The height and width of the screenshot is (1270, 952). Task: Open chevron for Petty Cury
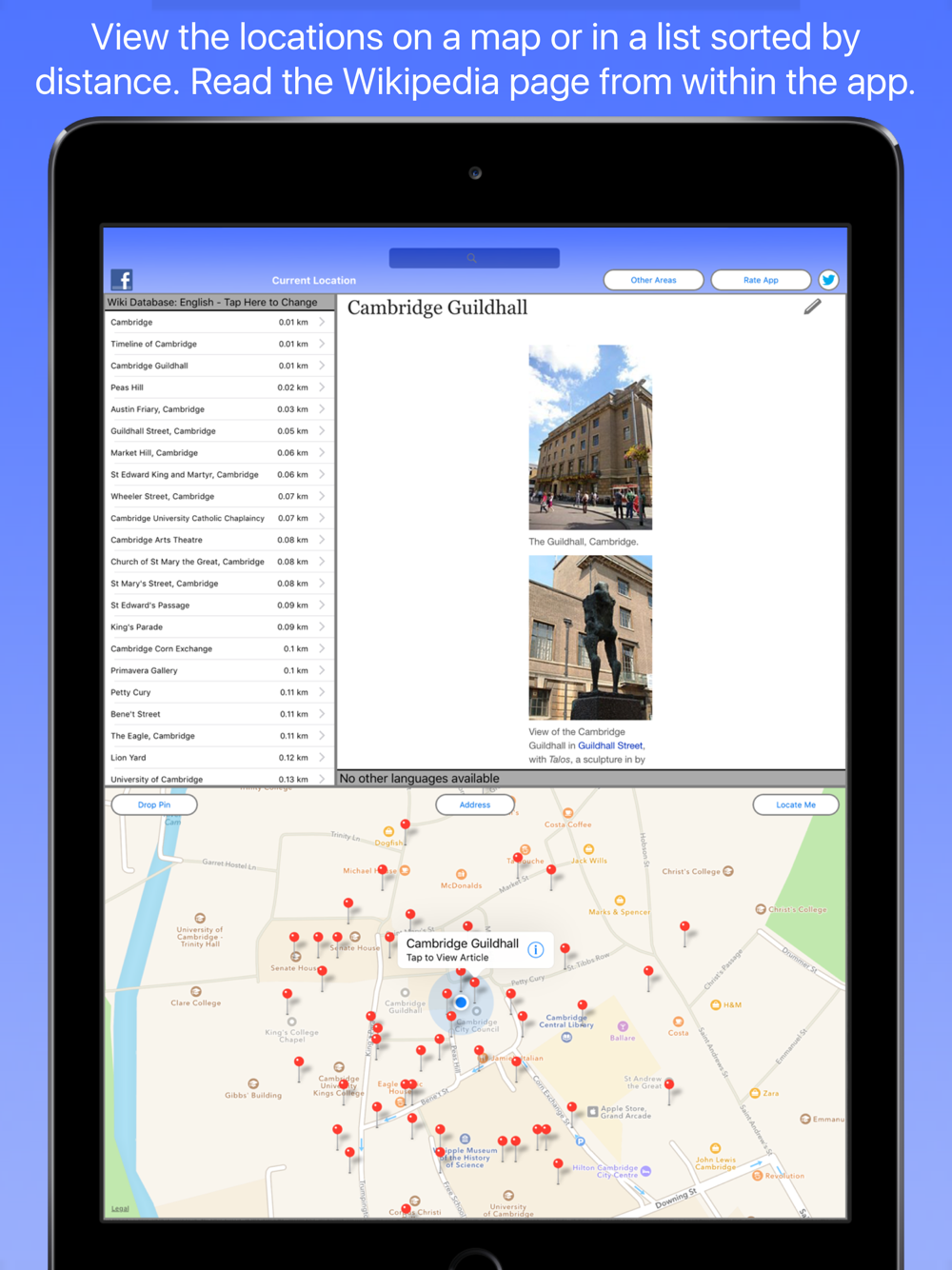pos(322,692)
